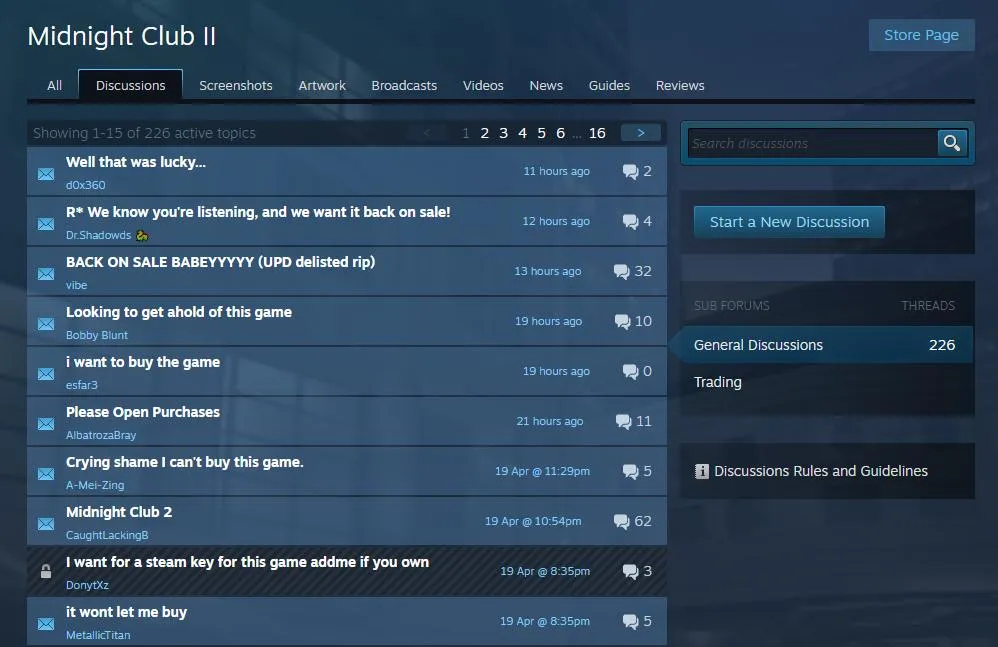This screenshot has height=647, width=998.
Task: Open the Guides tab
Action: pyautogui.click(x=609, y=86)
